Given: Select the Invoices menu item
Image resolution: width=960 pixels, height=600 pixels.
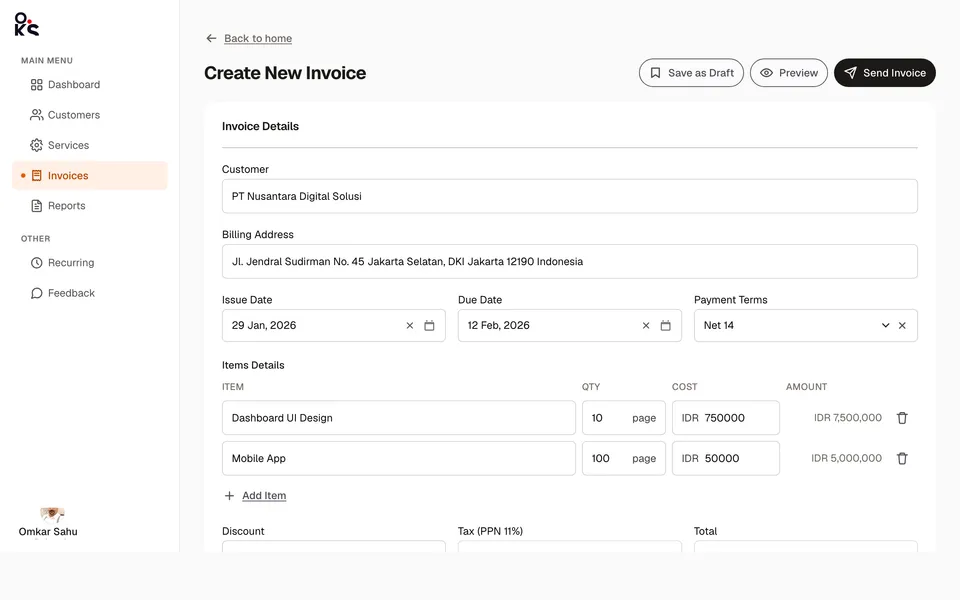Looking at the screenshot, I should [x=89, y=176].
